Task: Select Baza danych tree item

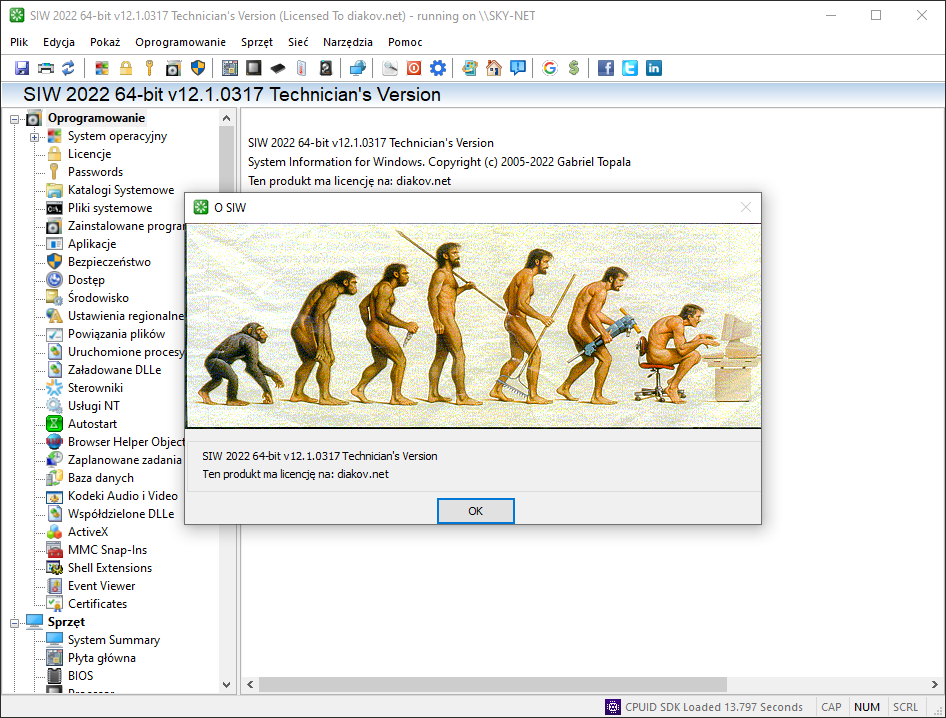Action: coord(101,478)
